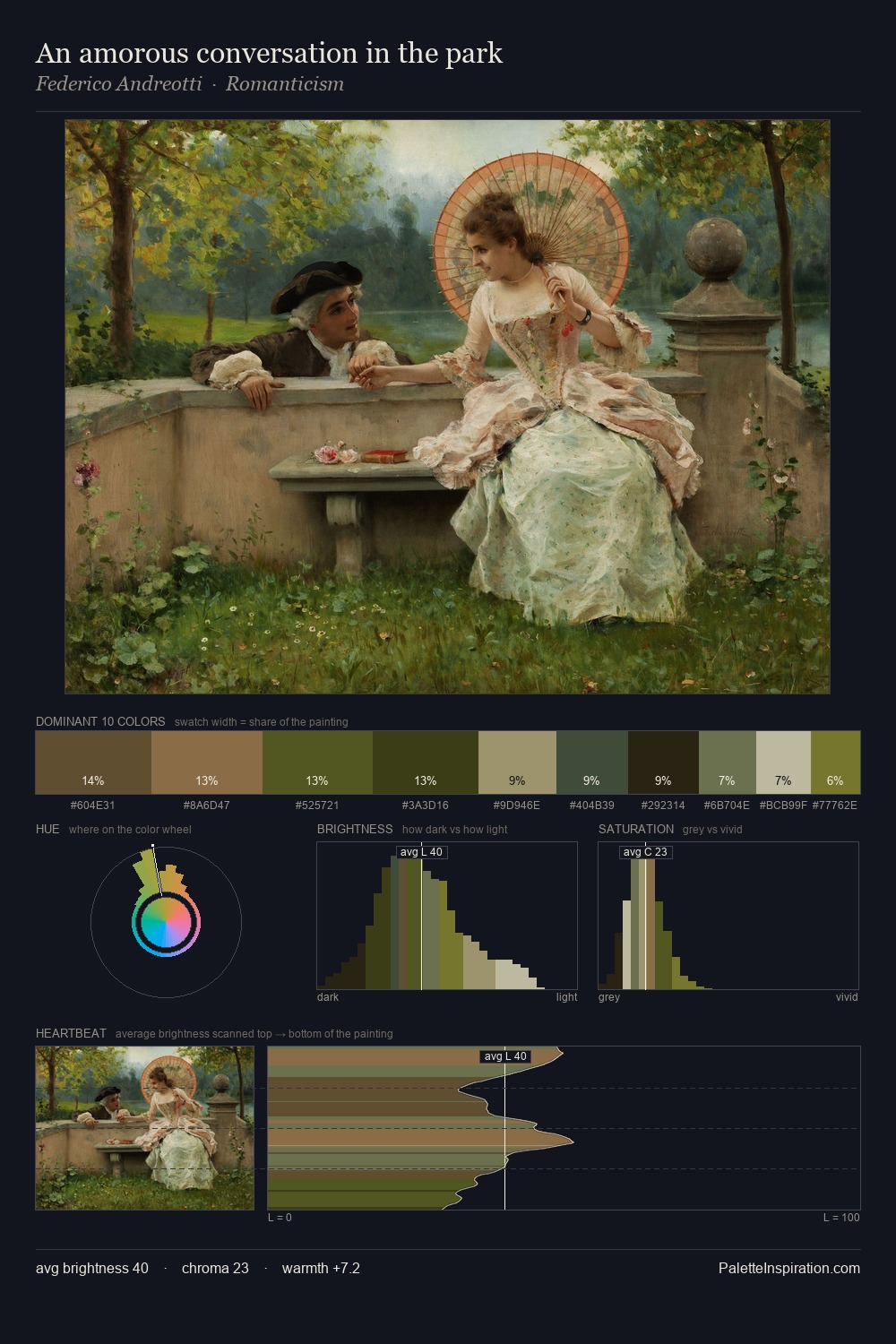This screenshot has width=896, height=1344.
Task: Click the #6B704E hex code text
Action: click(x=727, y=805)
